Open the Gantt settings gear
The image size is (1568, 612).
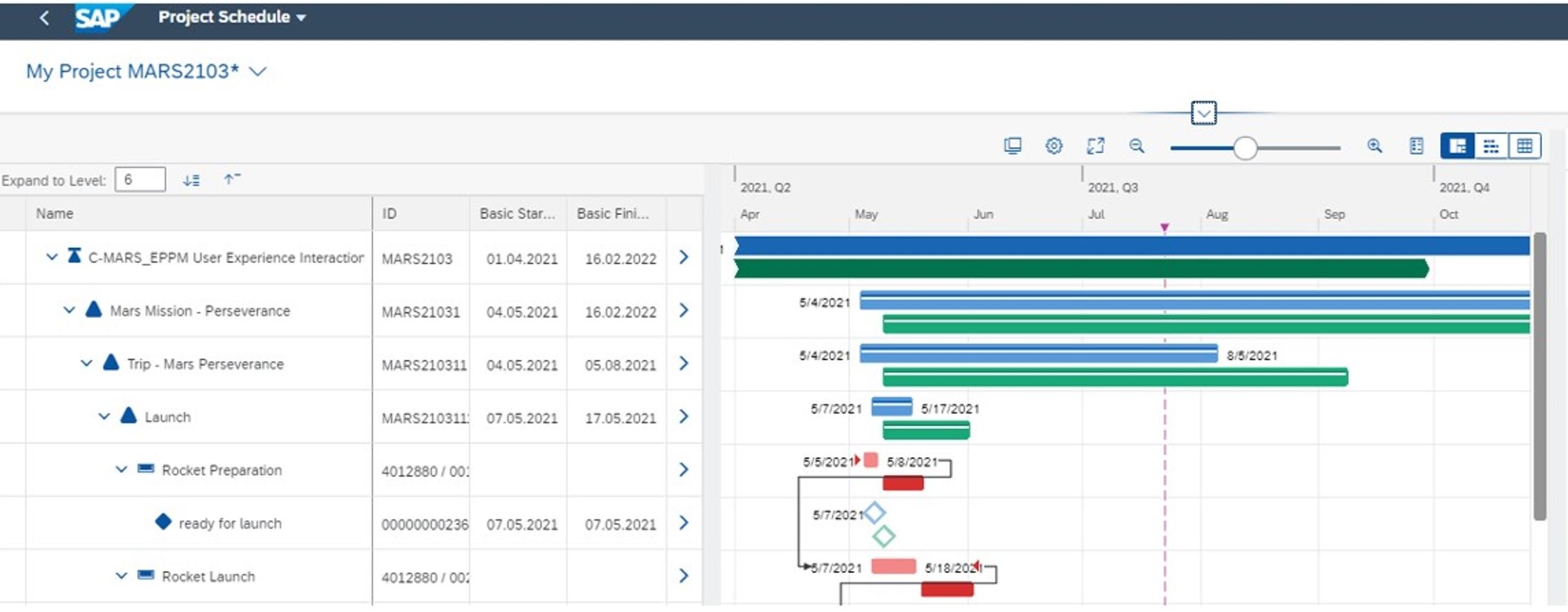[1054, 146]
